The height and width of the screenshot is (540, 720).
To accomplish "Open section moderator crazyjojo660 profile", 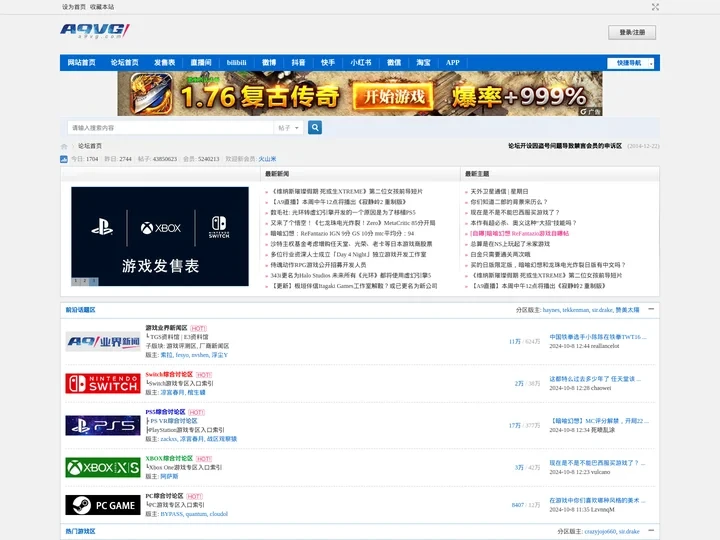I will tap(600, 531).
